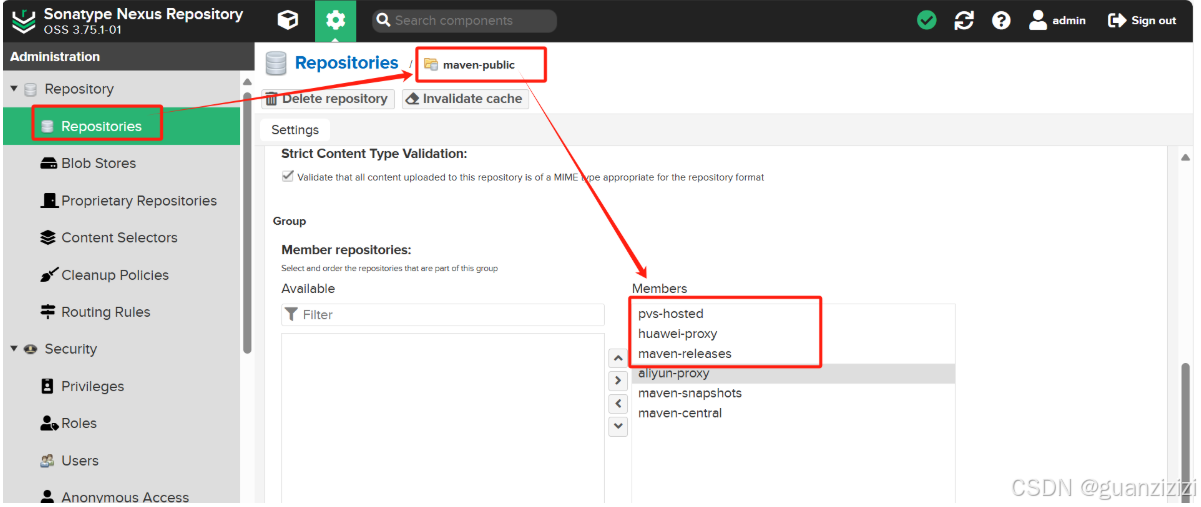Click the Roles icon
This screenshot has width=1201, height=507.
tap(49, 423)
